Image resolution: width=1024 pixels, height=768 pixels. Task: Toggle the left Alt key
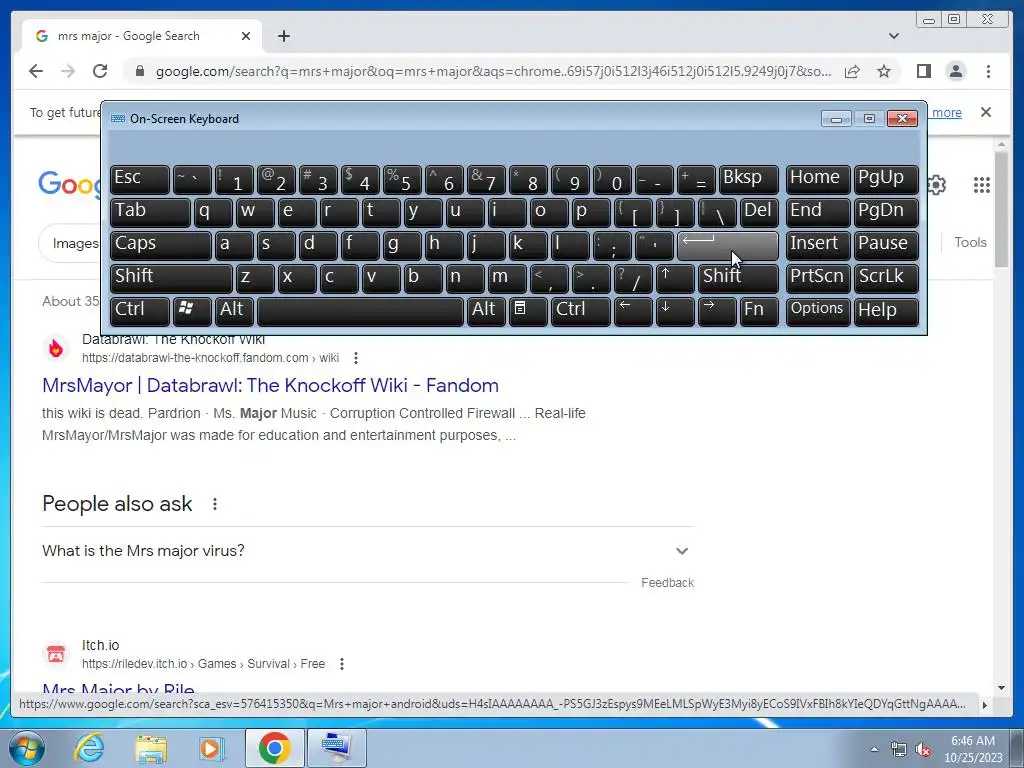(x=234, y=311)
